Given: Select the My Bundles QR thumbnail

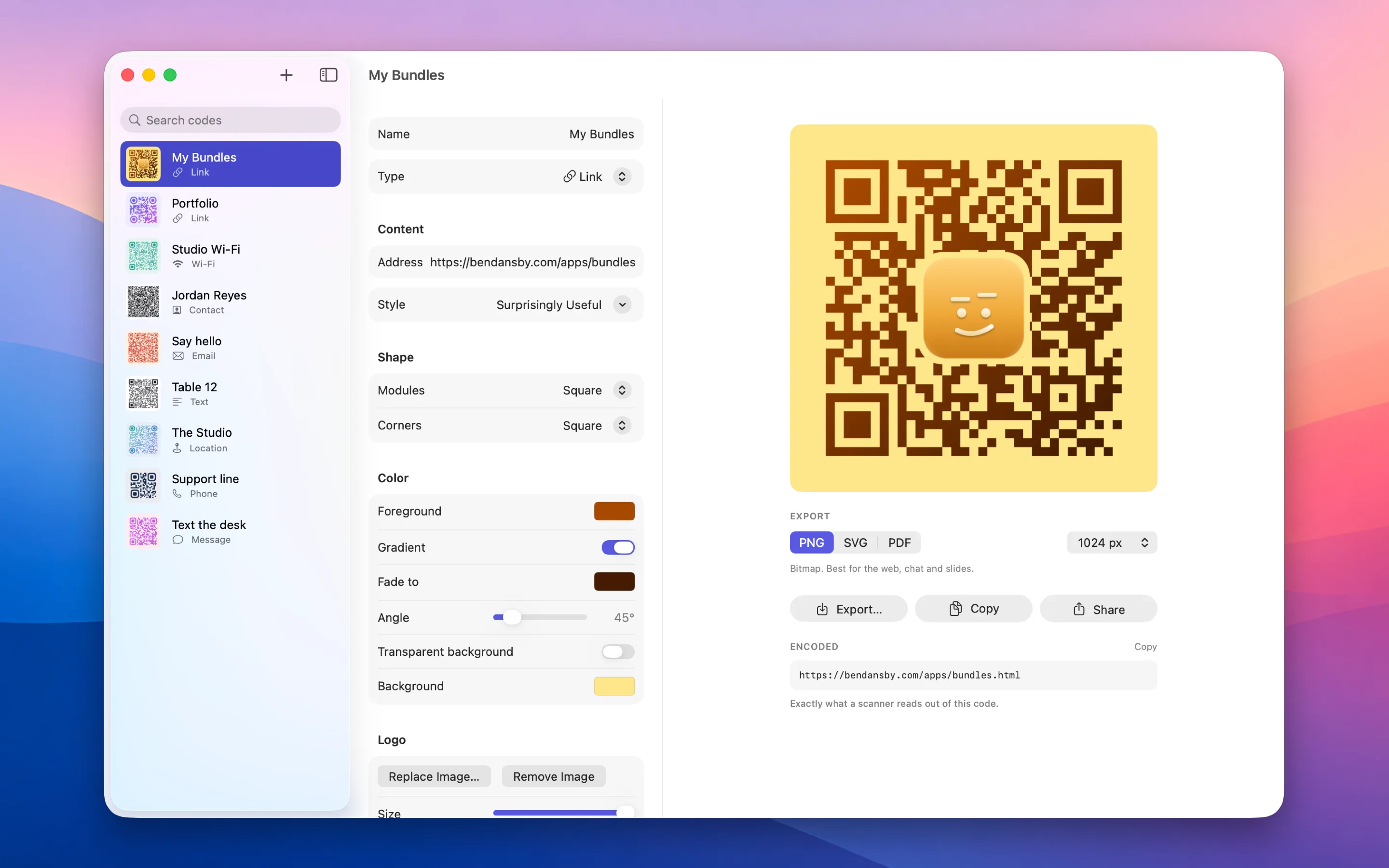Looking at the screenshot, I should pos(144,164).
